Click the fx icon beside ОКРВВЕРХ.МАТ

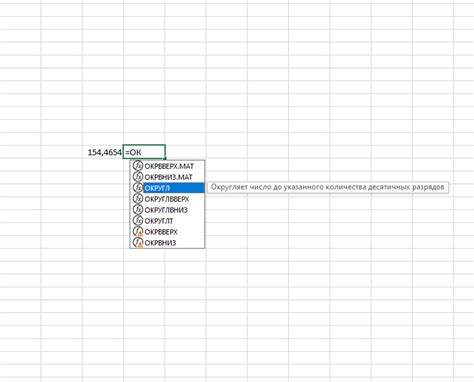[138, 166]
